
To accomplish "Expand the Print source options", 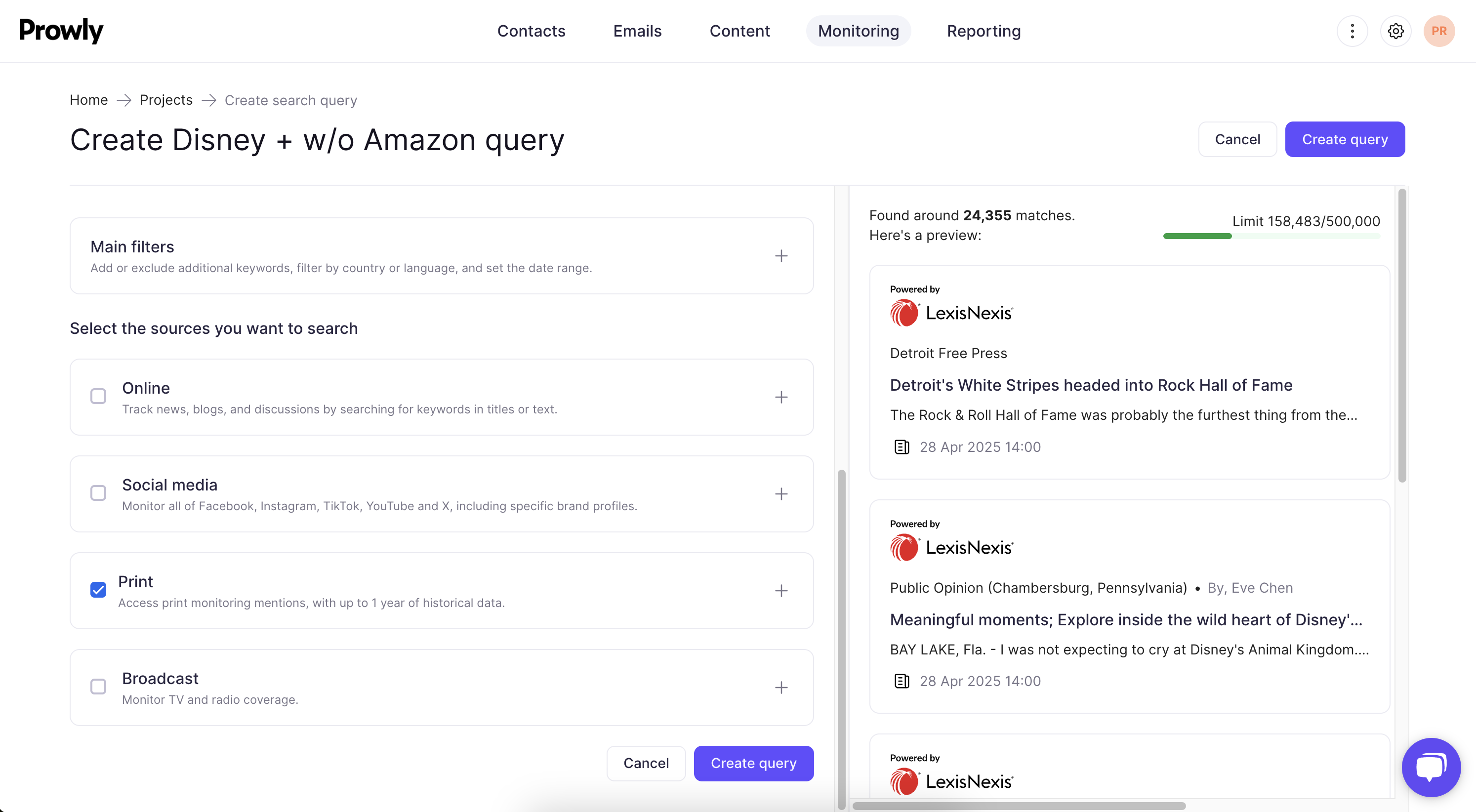I will point(781,591).
